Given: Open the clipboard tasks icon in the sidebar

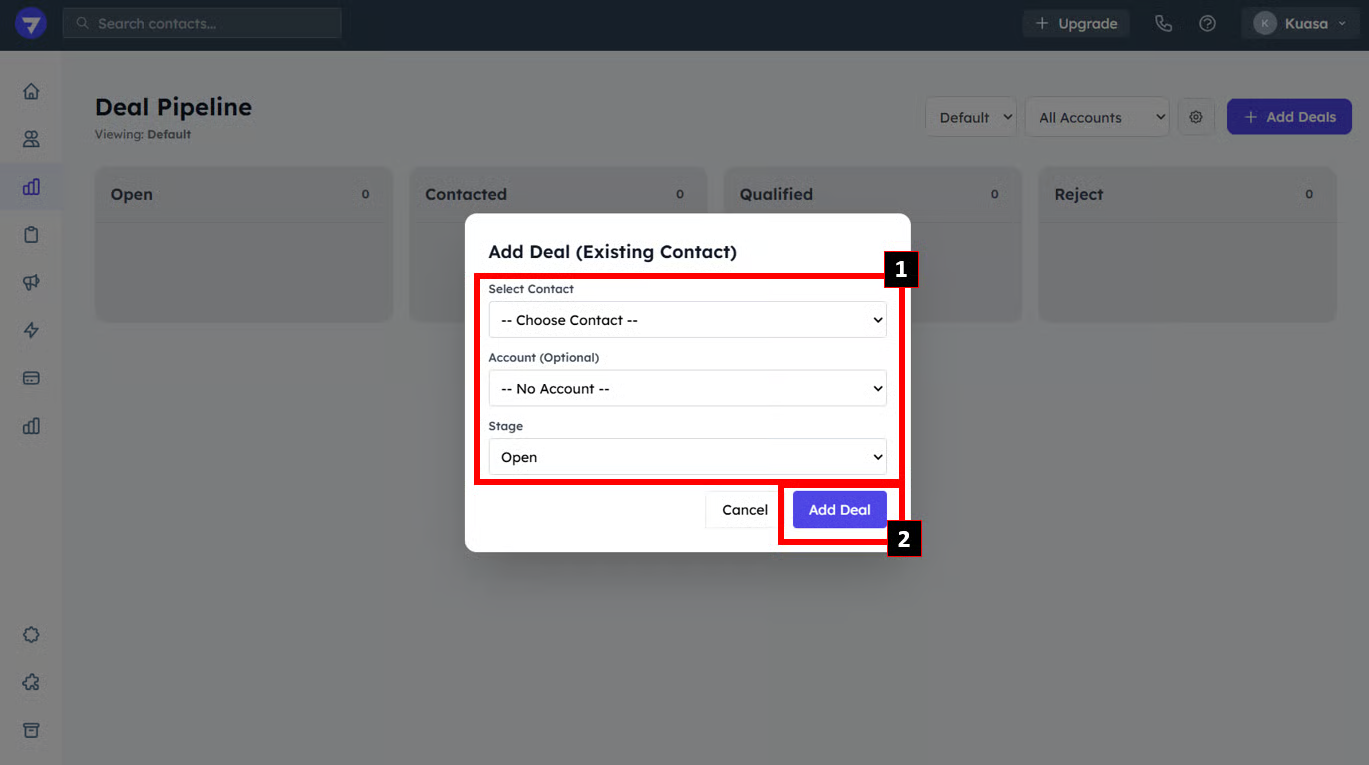Looking at the screenshot, I should click(31, 235).
